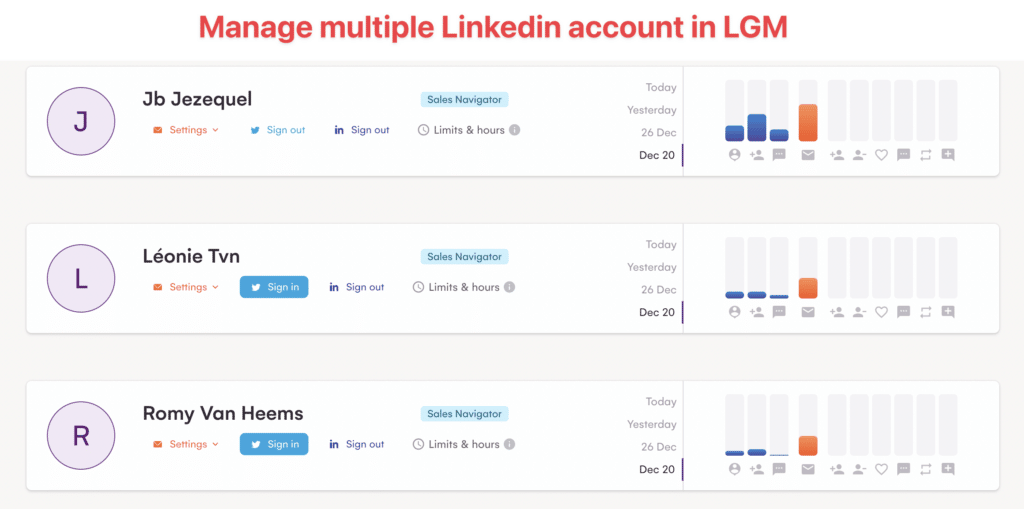Viewport: 1024px width, 509px height.
Task: Click the chat bubble between heart and retweet in Romy's row
Action: pos(904,468)
